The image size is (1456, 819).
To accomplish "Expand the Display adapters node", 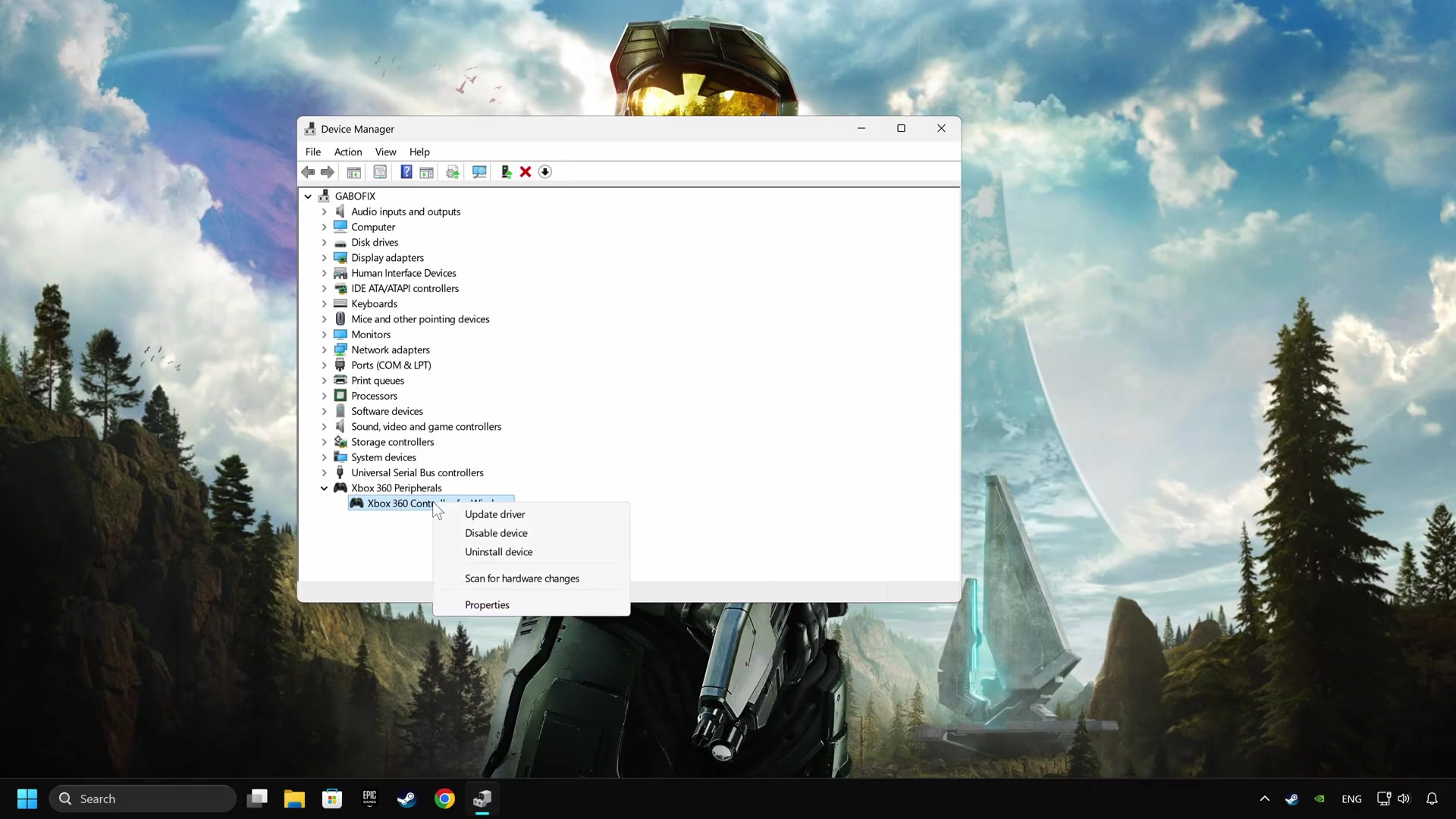I will (x=325, y=258).
